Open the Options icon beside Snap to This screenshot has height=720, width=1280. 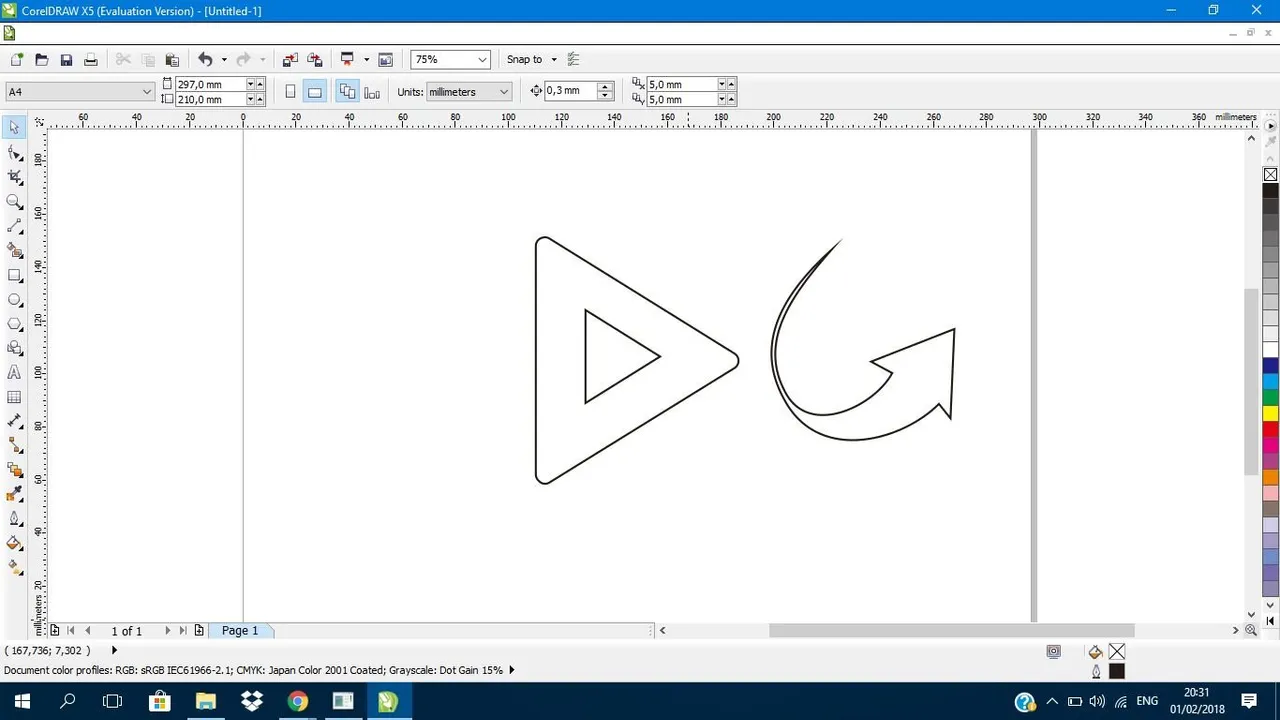coord(573,60)
